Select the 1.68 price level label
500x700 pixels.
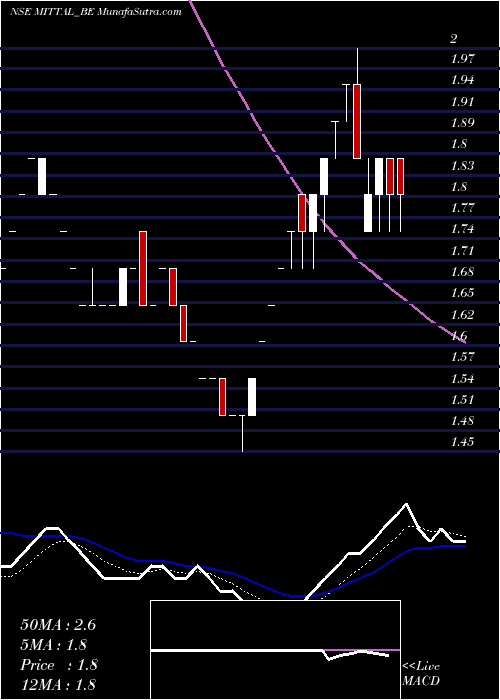click(x=462, y=272)
